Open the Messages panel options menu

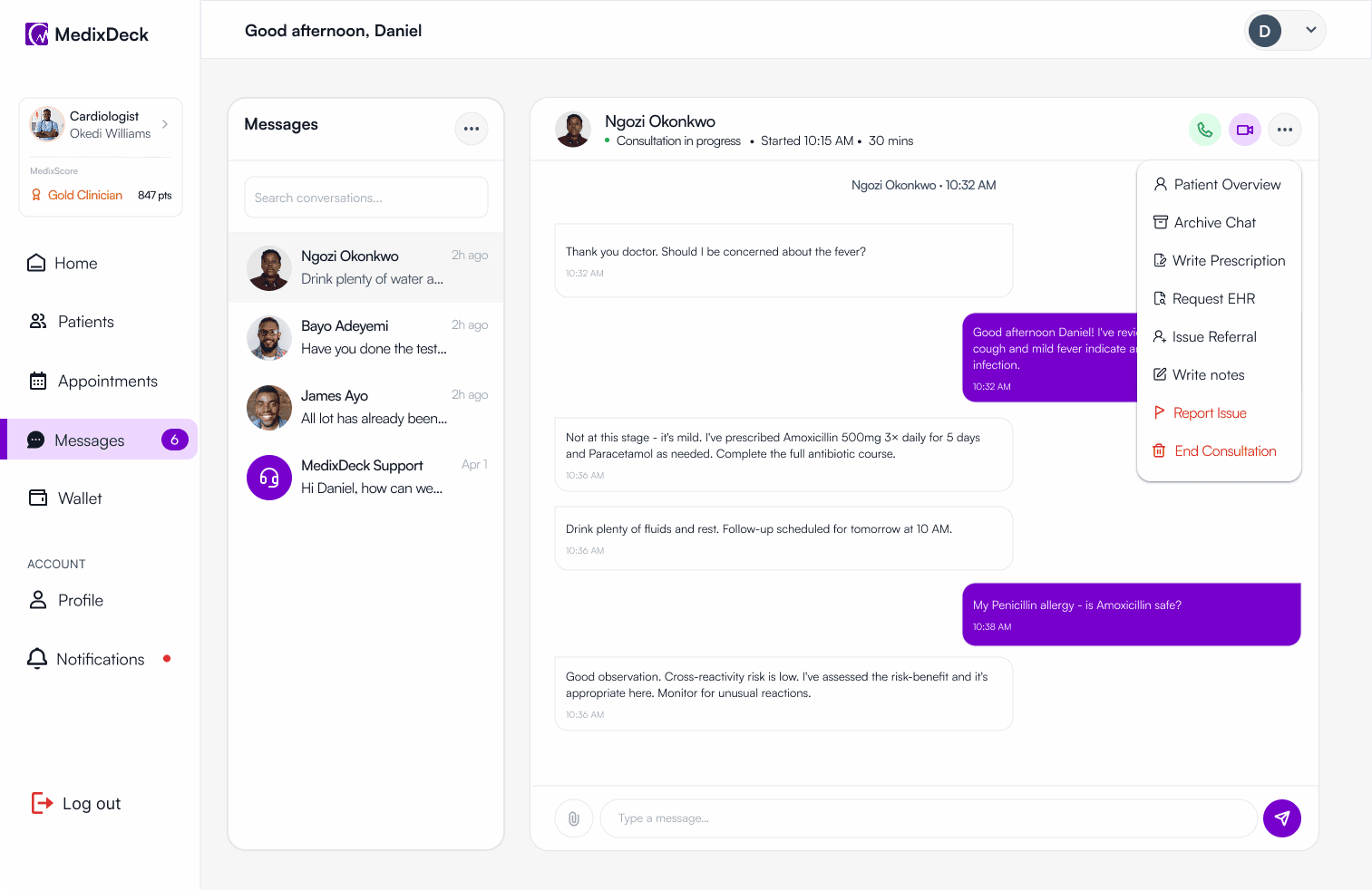point(472,129)
